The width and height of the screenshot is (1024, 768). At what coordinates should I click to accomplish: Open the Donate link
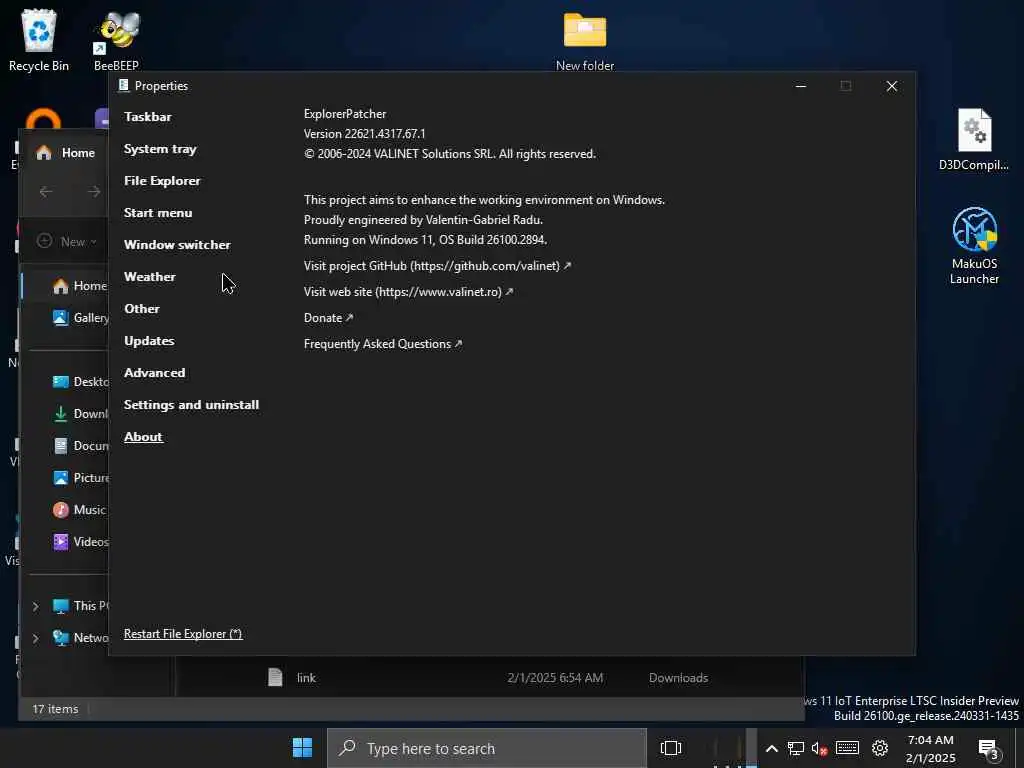pyautogui.click(x=328, y=318)
